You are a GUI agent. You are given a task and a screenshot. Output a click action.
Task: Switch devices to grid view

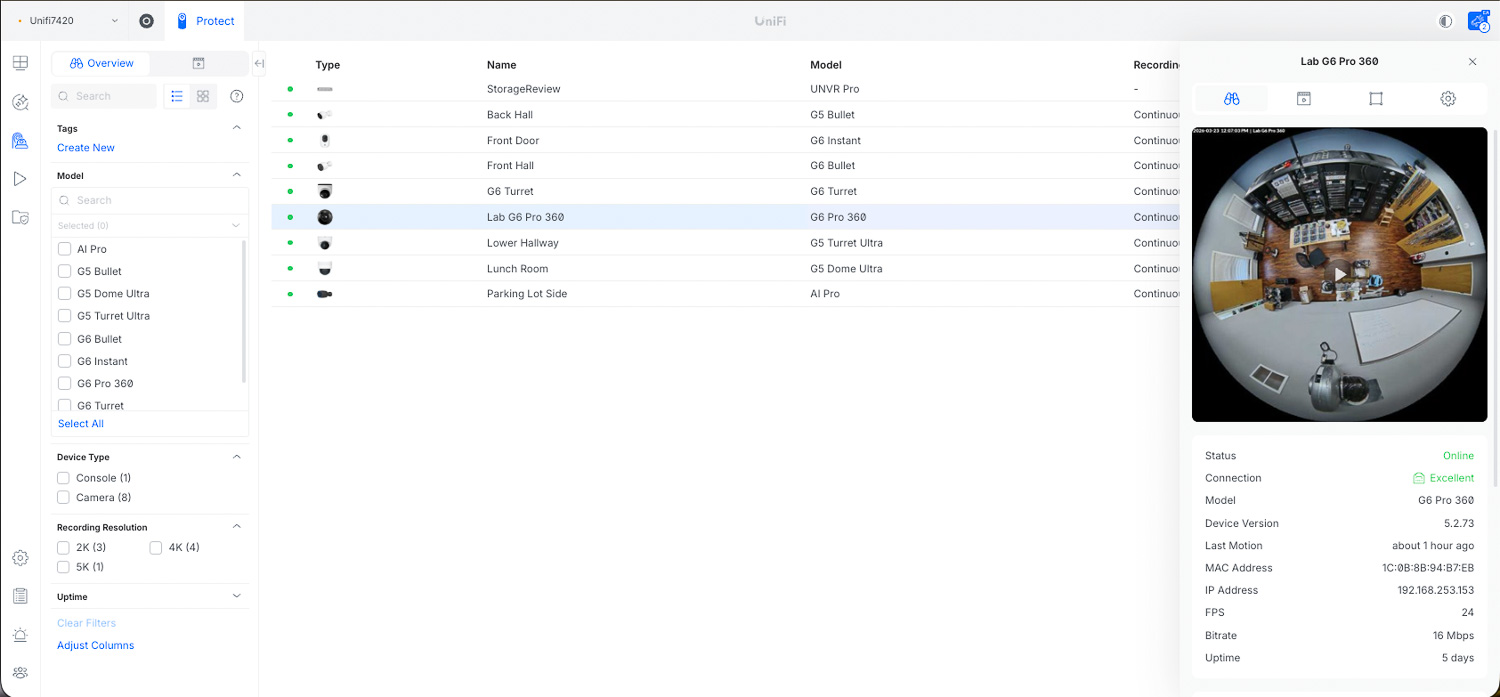[203, 96]
